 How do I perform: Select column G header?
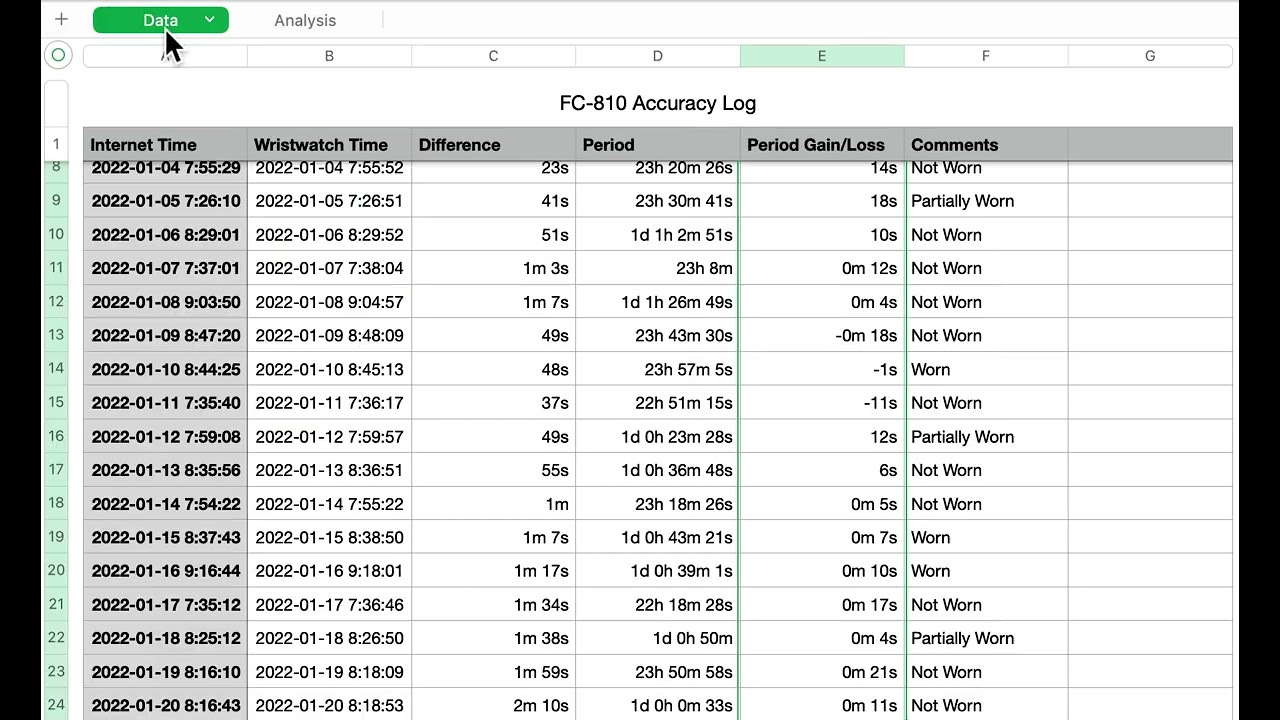(1149, 56)
